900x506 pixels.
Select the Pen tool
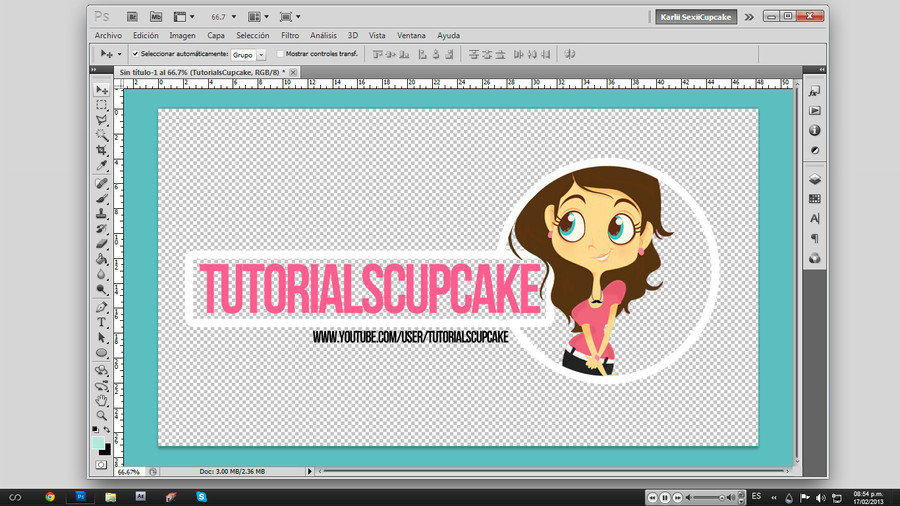pos(102,308)
